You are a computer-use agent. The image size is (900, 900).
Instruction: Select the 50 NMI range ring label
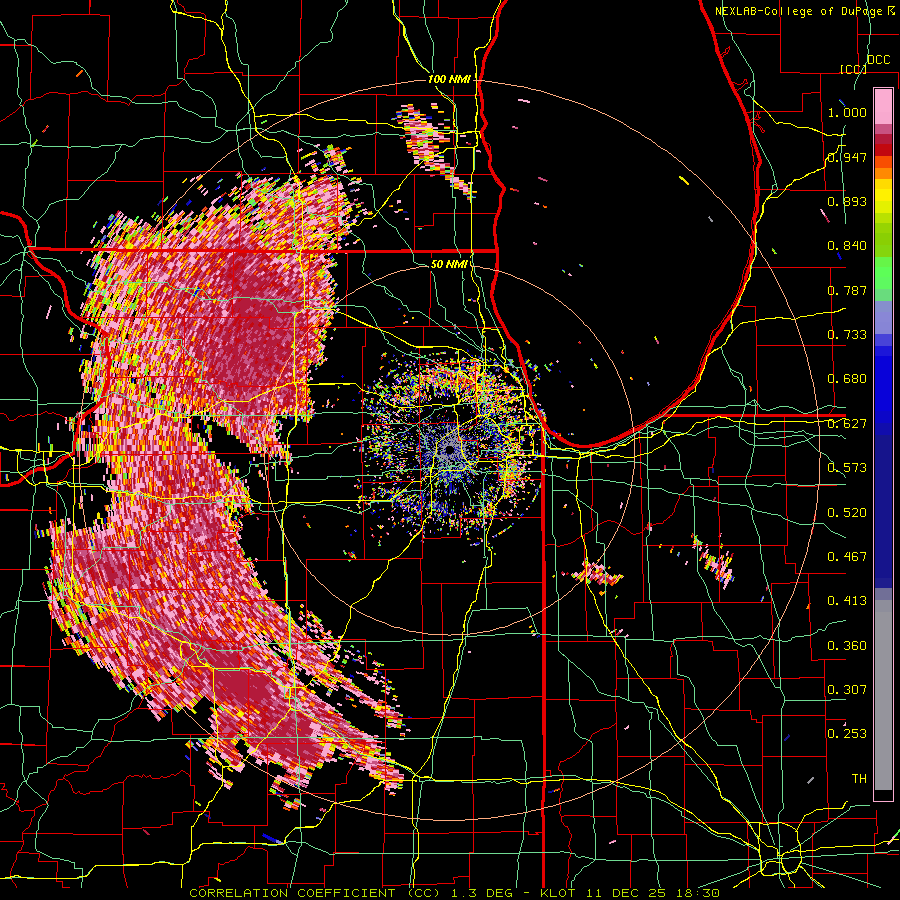pos(449,264)
